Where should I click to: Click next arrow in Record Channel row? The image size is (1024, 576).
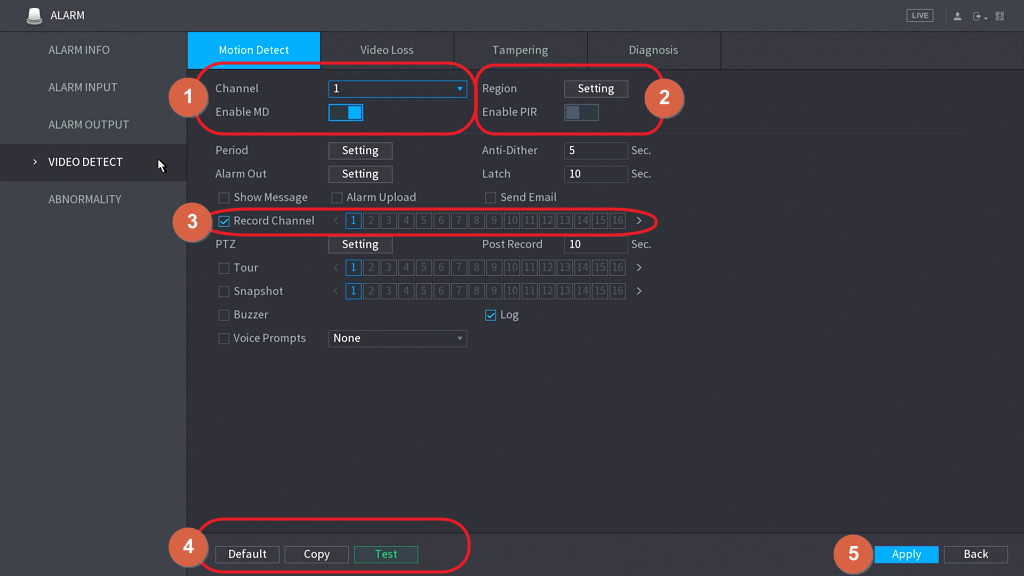pos(639,221)
